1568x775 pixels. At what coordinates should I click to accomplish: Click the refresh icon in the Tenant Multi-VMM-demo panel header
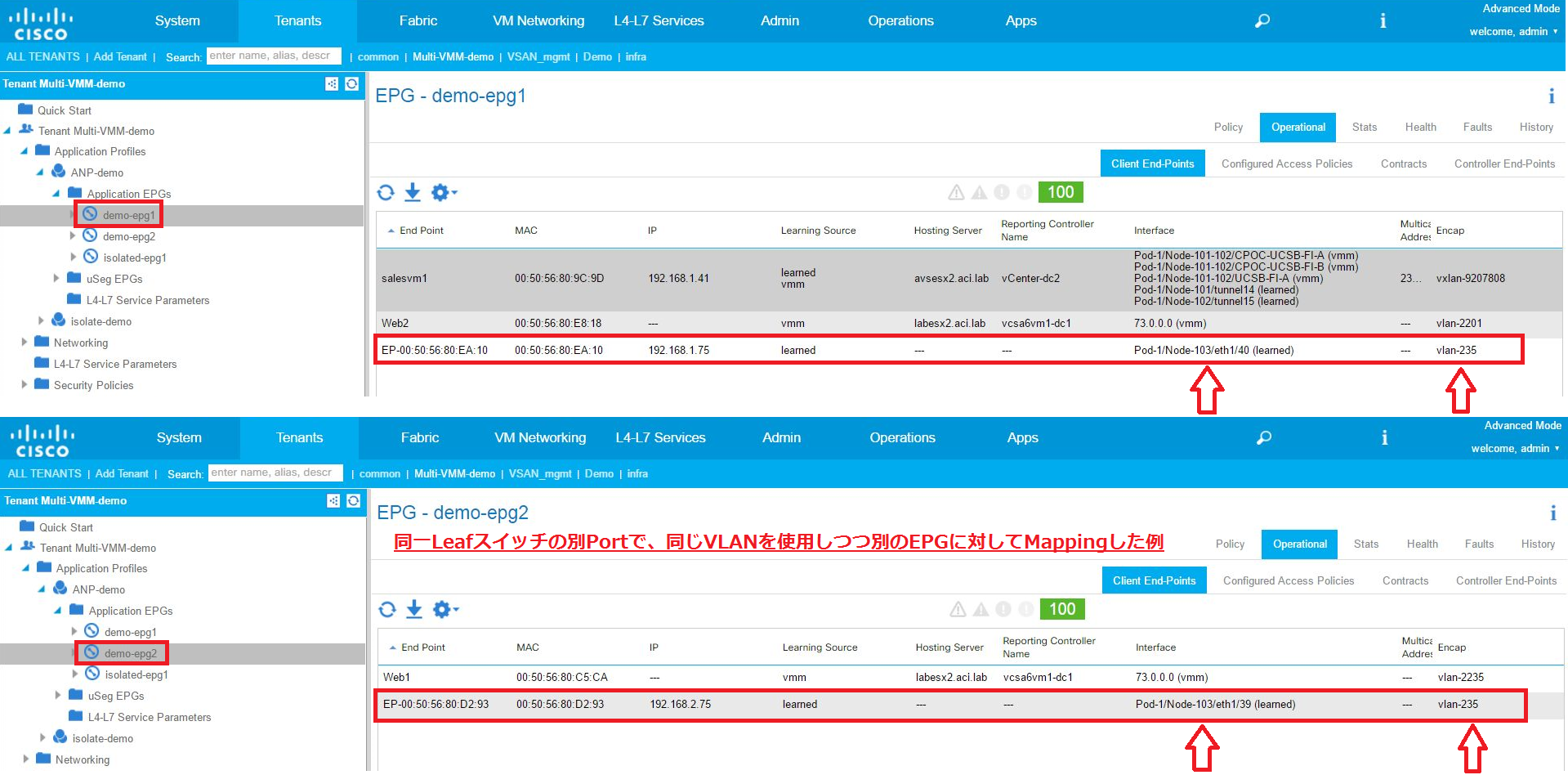(351, 84)
